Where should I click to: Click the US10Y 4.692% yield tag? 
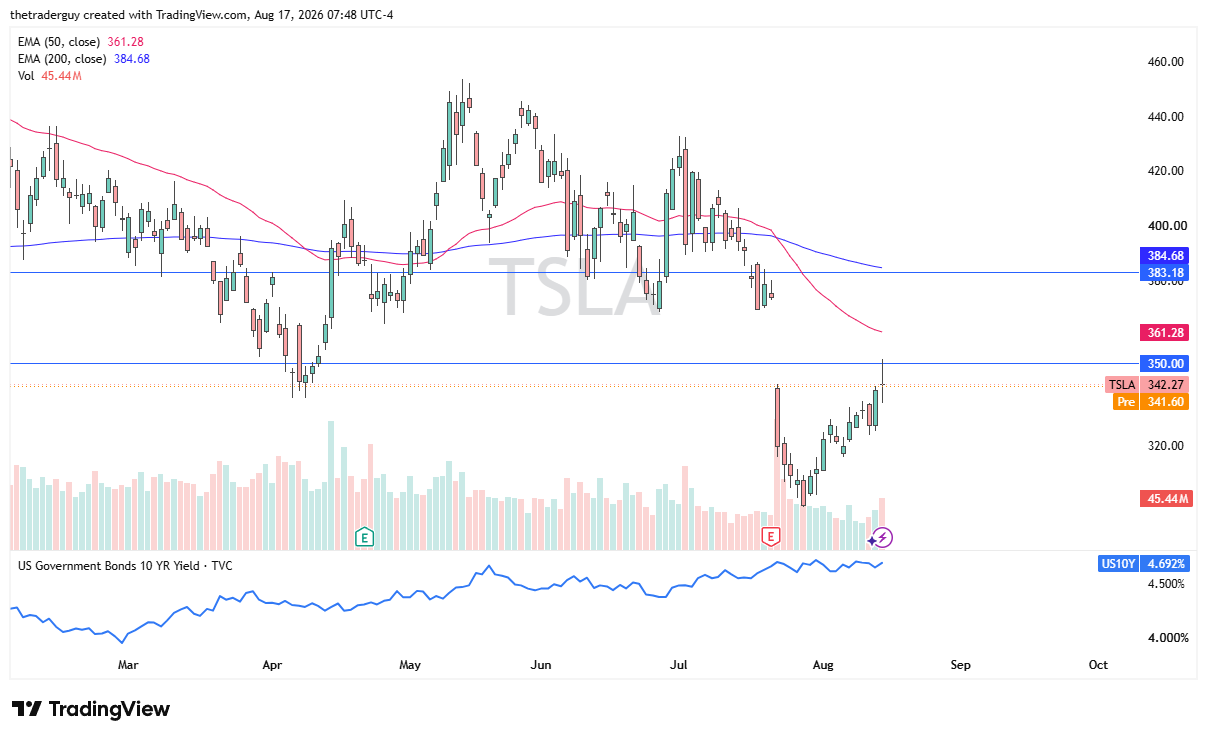(x=1143, y=564)
